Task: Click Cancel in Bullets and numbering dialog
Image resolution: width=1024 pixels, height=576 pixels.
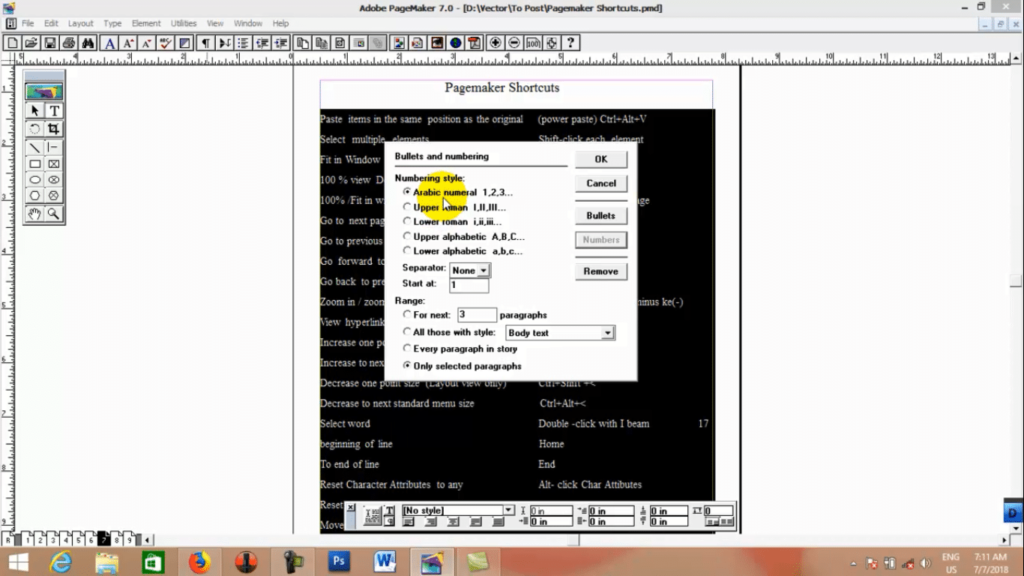Action: point(601,184)
